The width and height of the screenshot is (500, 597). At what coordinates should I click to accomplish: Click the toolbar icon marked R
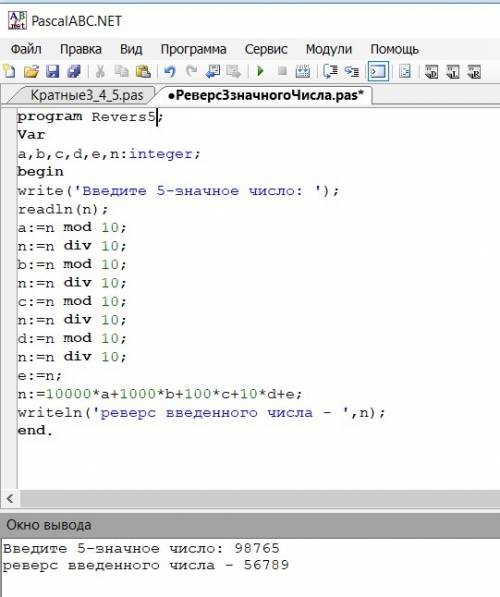pyautogui.click(x=474, y=72)
